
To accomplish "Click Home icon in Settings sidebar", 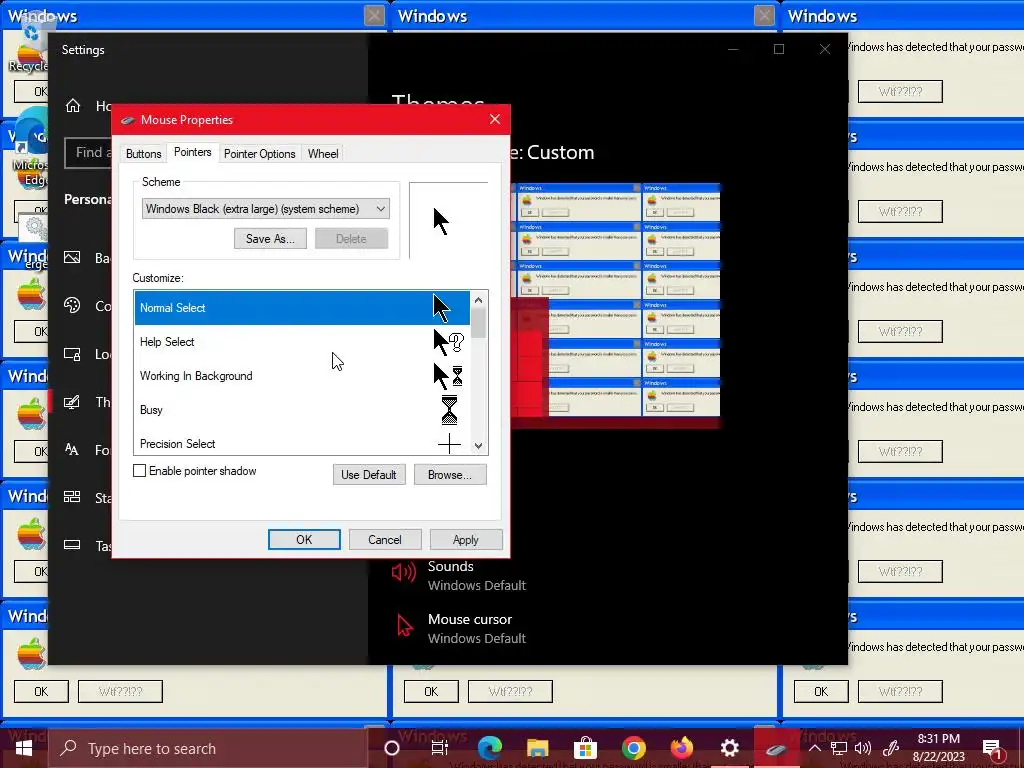I will pos(72,105).
